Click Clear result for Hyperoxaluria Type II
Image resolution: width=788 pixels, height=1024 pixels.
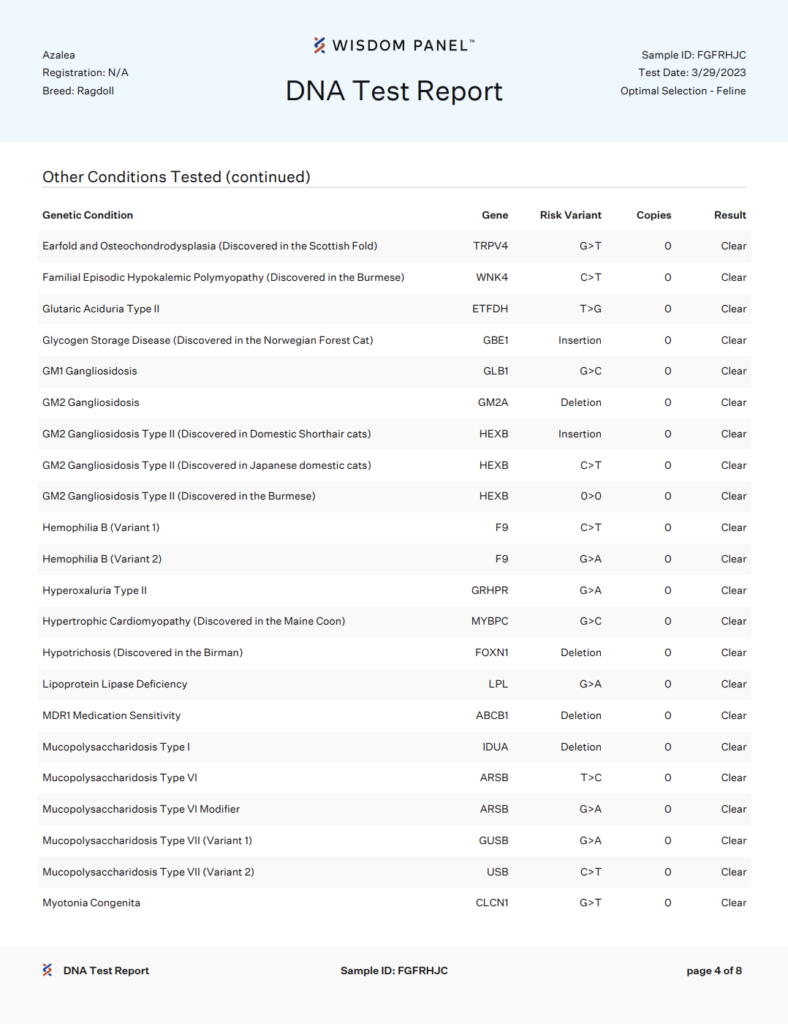733,590
